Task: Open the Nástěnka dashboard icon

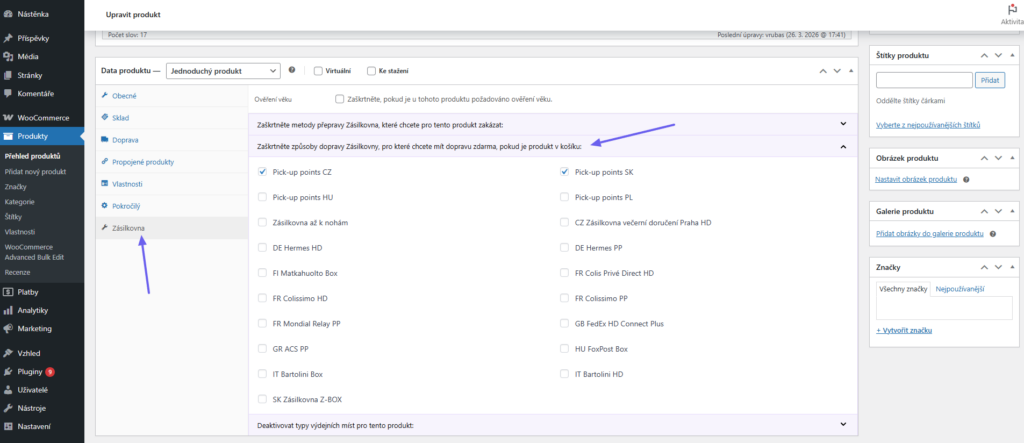Action: pyautogui.click(x=8, y=14)
